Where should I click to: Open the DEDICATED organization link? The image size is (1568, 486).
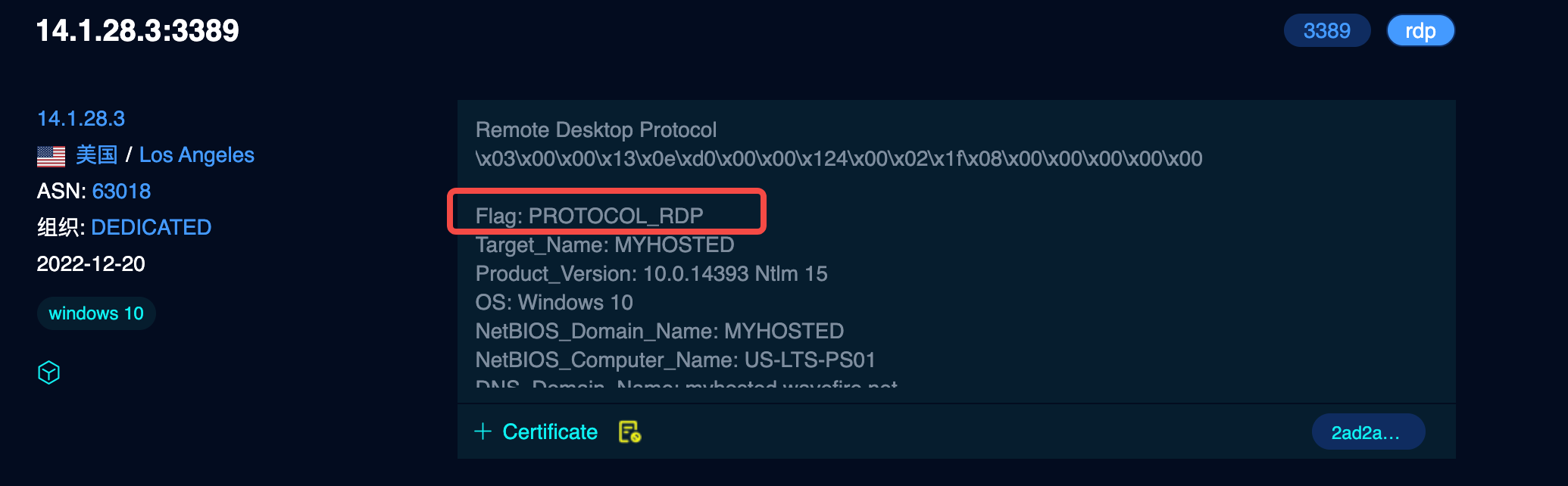point(151,227)
